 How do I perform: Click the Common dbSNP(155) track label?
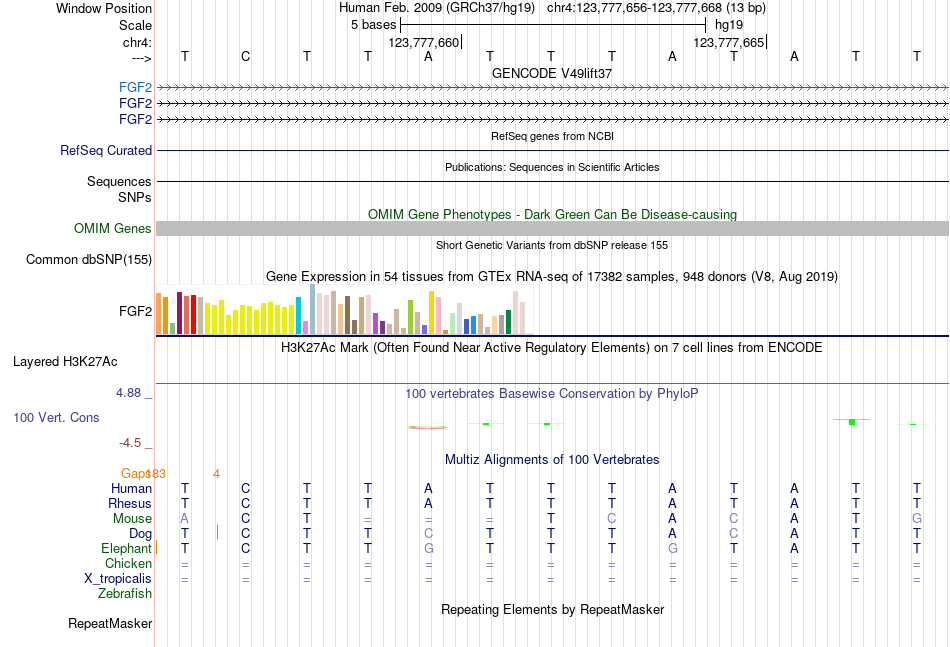point(88,259)
